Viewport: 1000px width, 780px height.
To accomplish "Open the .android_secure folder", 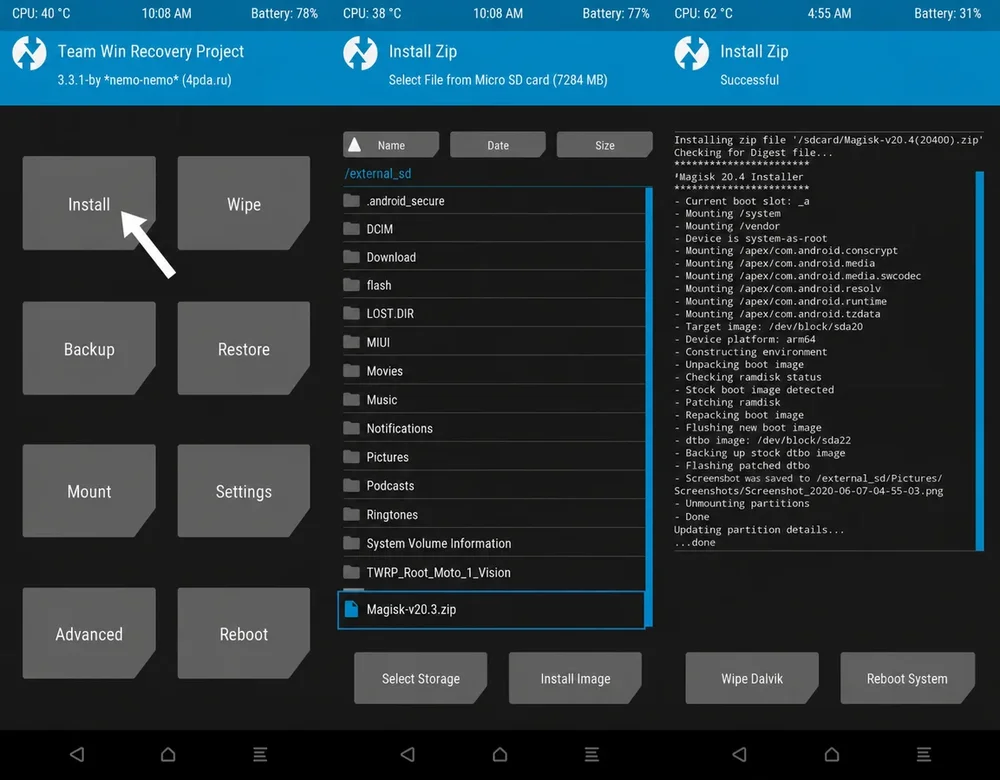I will (494, 201).
